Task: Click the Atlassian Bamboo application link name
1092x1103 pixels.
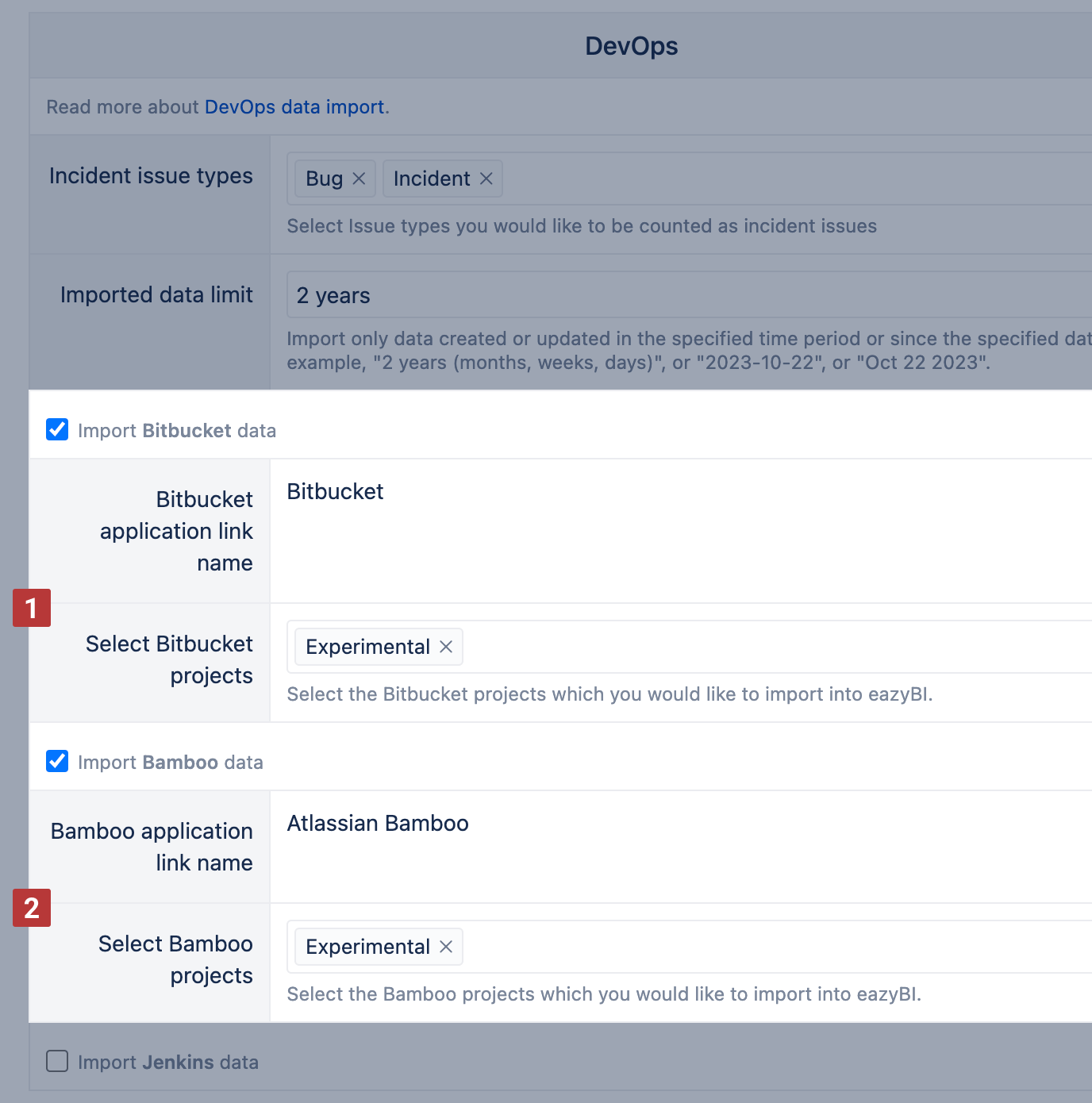Action: 378,824
